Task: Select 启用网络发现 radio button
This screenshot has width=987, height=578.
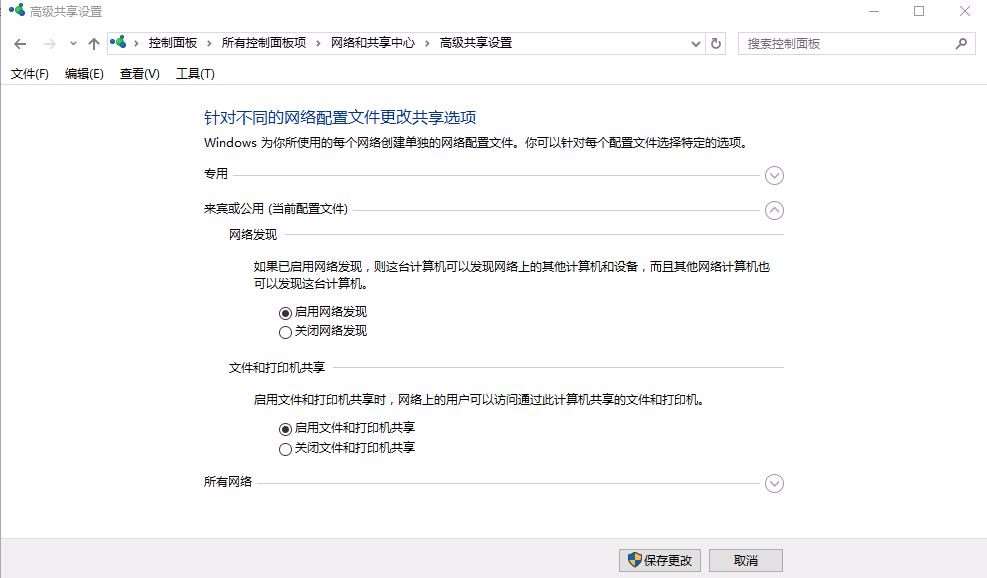Action: (x=285, y=313)
